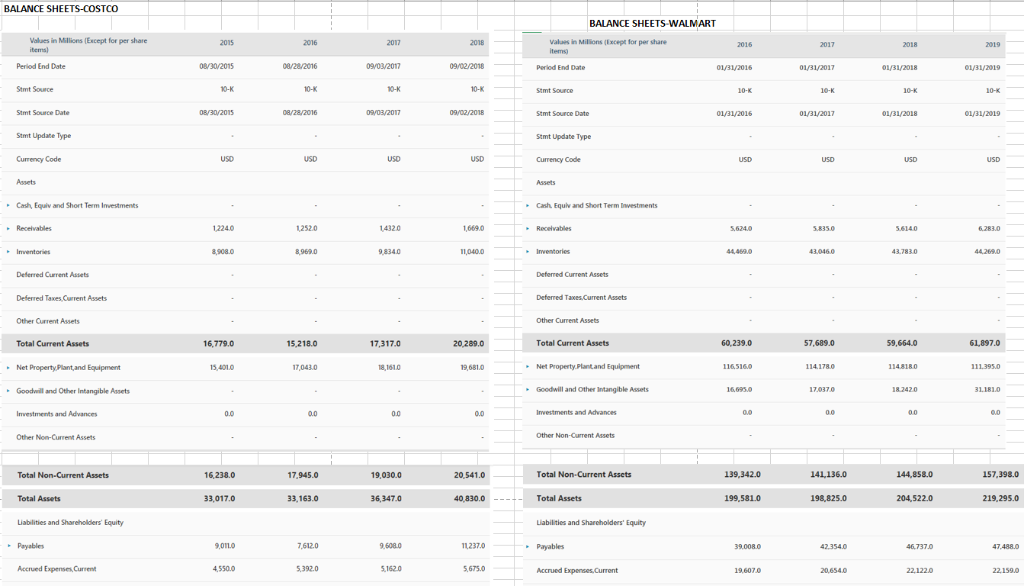The width and height of the screenshot is (1024, 586).
Task: Expand the Costco Receivables row
Action: 8,228
